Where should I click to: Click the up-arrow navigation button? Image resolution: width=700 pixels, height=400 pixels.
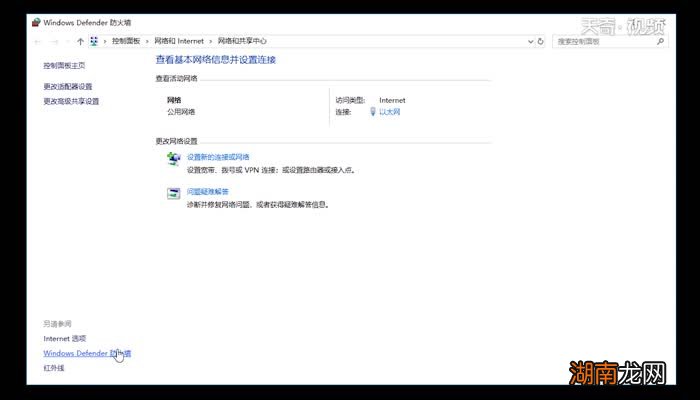80,42
